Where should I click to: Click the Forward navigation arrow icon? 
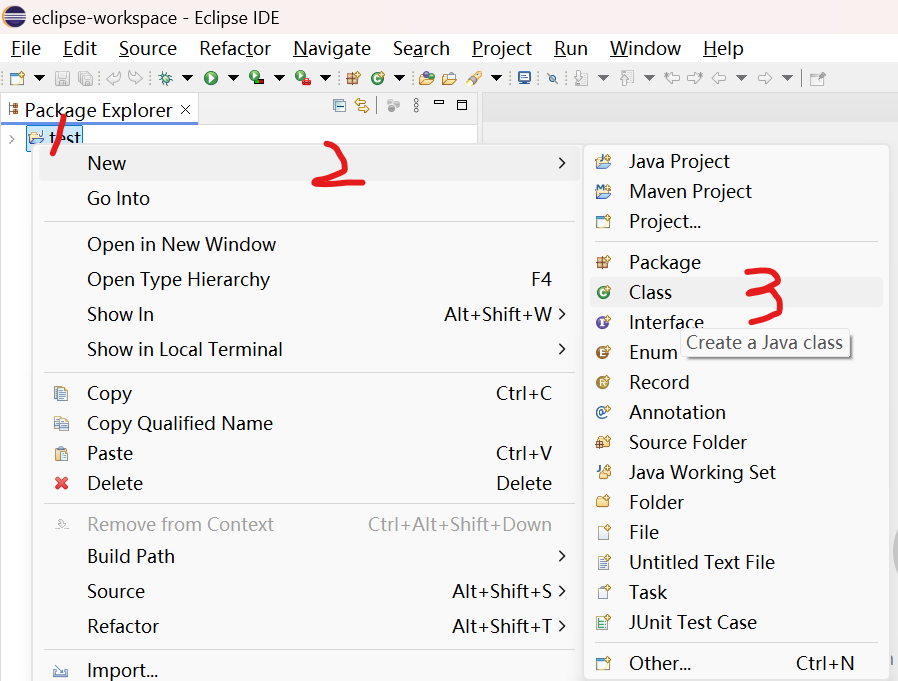tap(765, 78)
